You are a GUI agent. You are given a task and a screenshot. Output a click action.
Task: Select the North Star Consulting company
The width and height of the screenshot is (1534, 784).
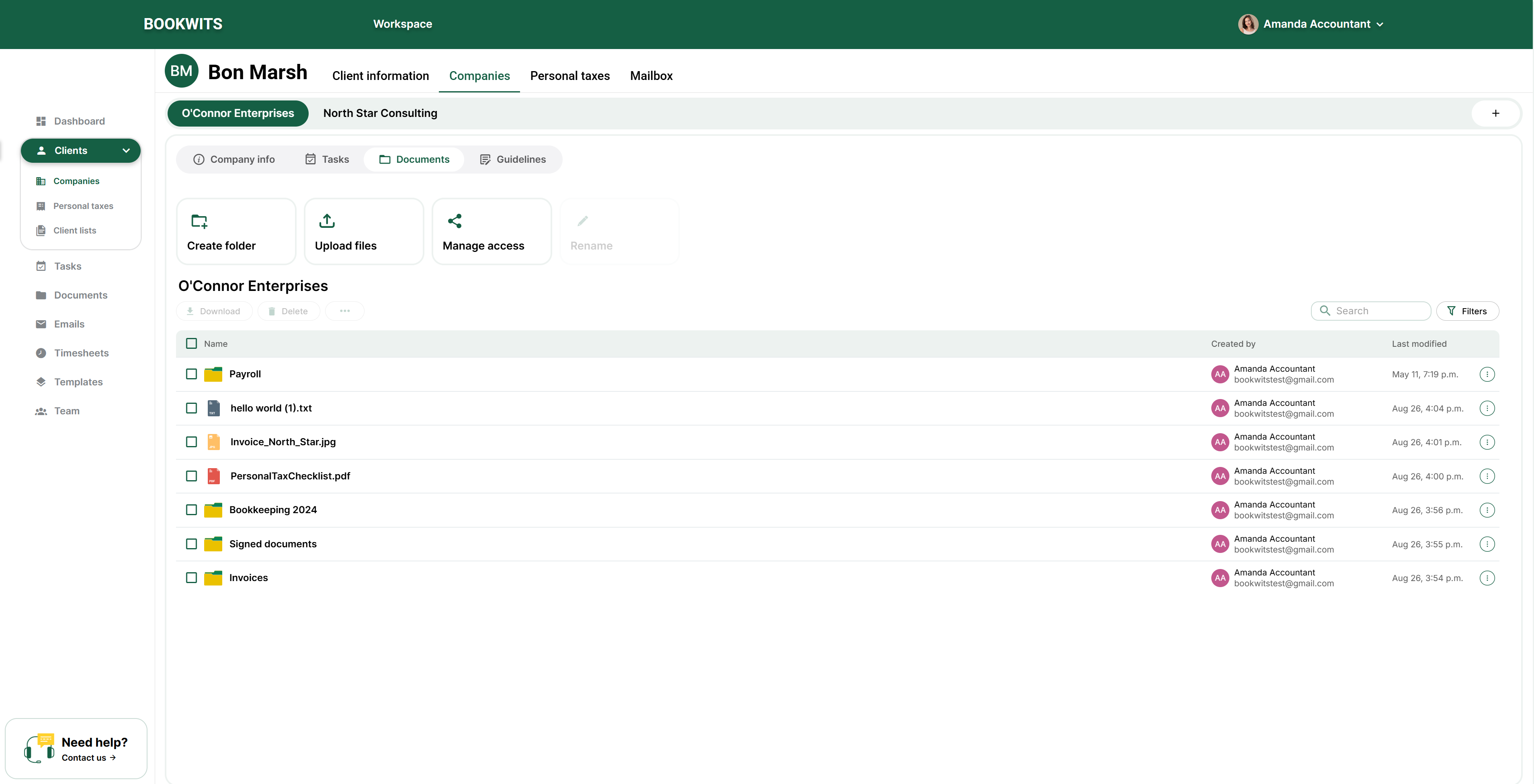(x=380, y=113)
